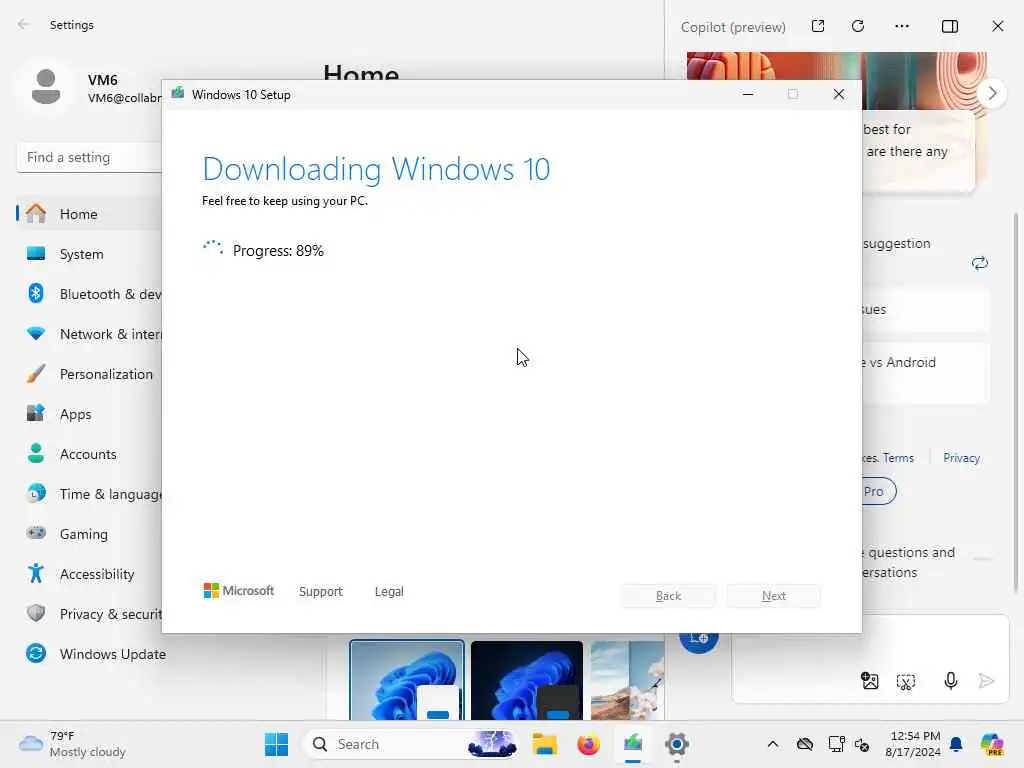Image resolution: width=1024 pixels, height=768 pixels.
Task: Go back in Settings window
Action: click(x=24, y=25)
